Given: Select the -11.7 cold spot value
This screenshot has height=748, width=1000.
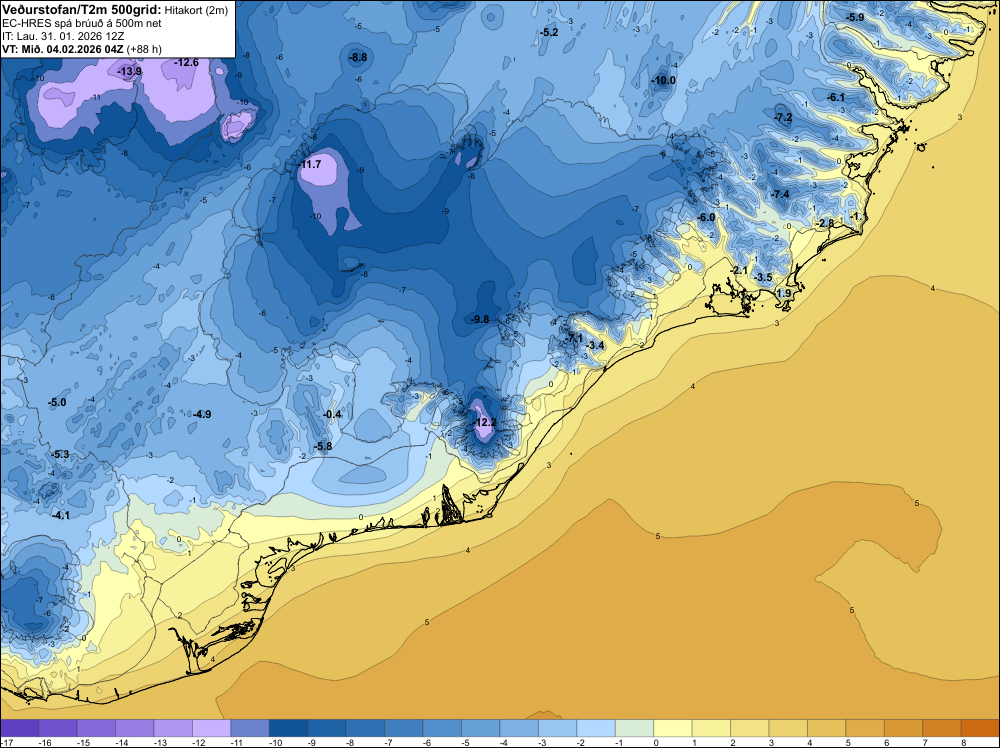Looking at the screenshot, I should pos(309,165).
